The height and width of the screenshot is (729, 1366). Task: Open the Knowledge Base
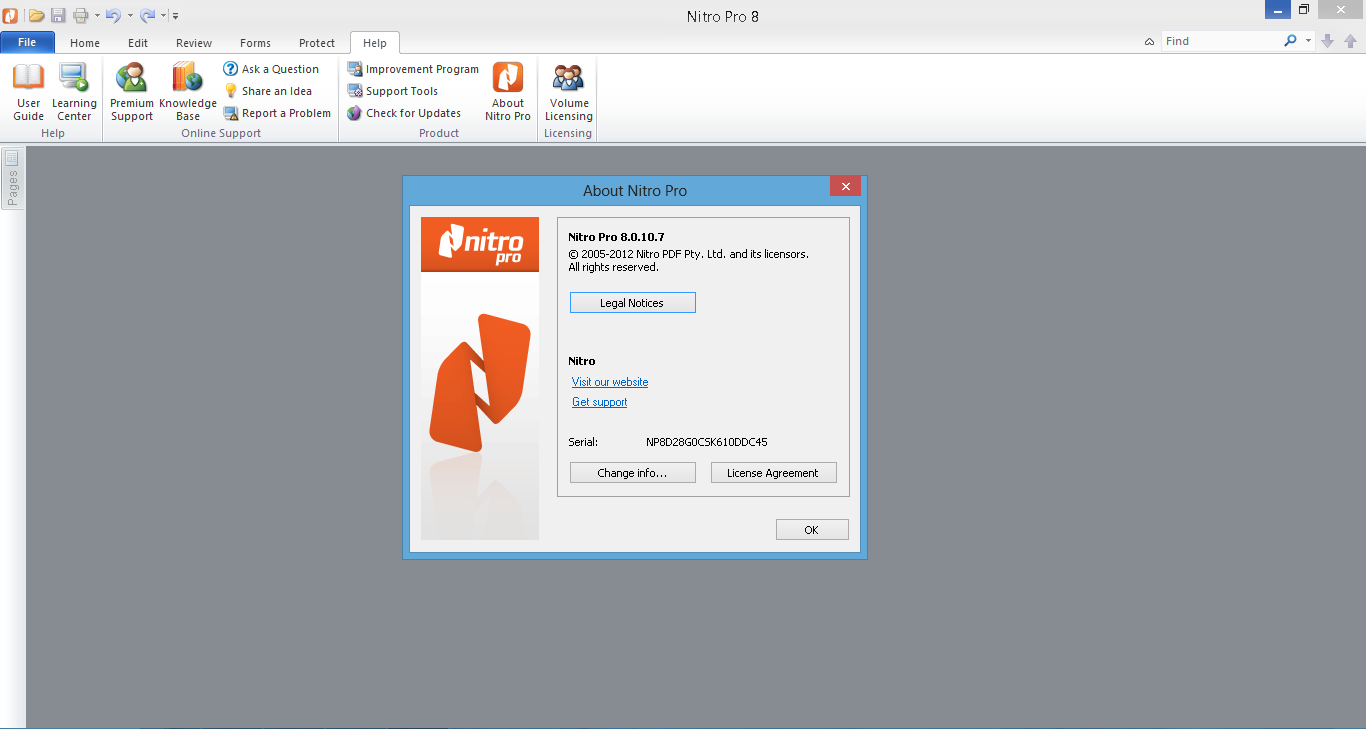point(188,92)
